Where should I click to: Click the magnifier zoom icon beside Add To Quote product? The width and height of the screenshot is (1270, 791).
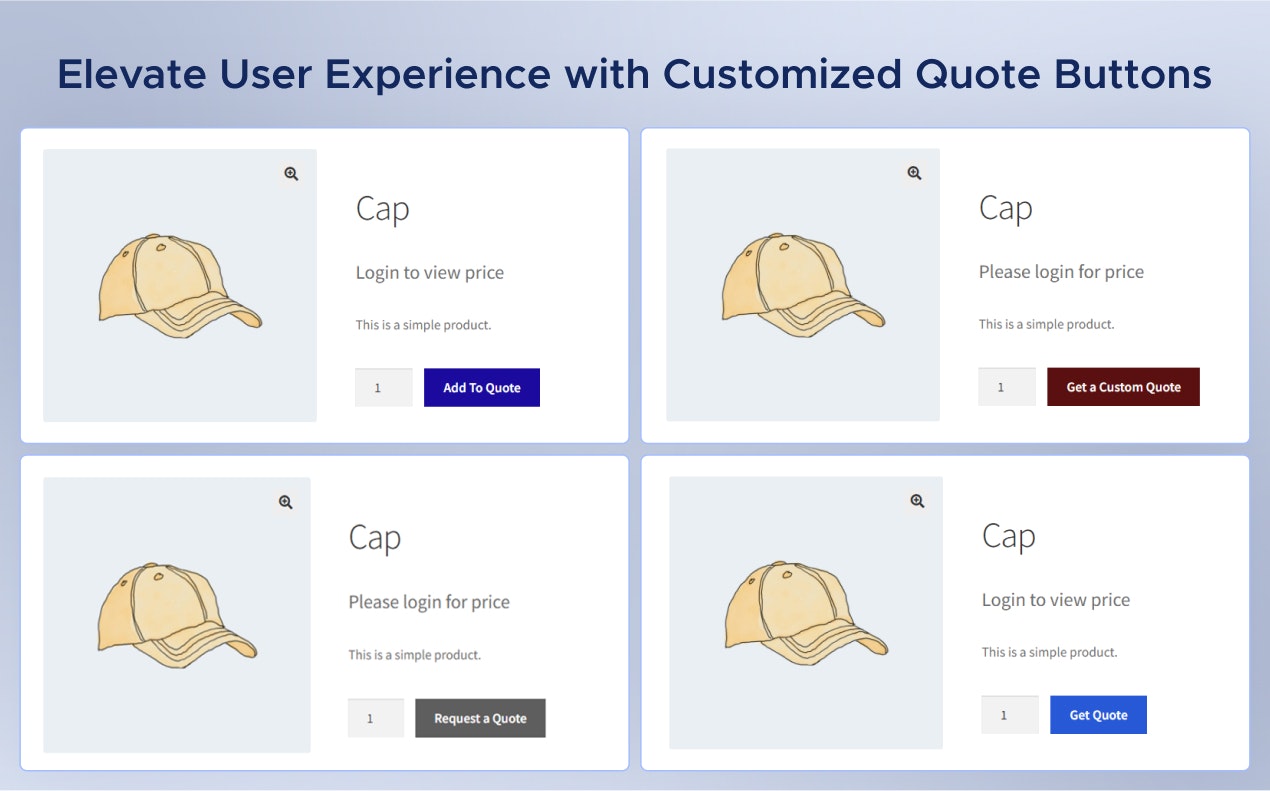tap(291, 174)
